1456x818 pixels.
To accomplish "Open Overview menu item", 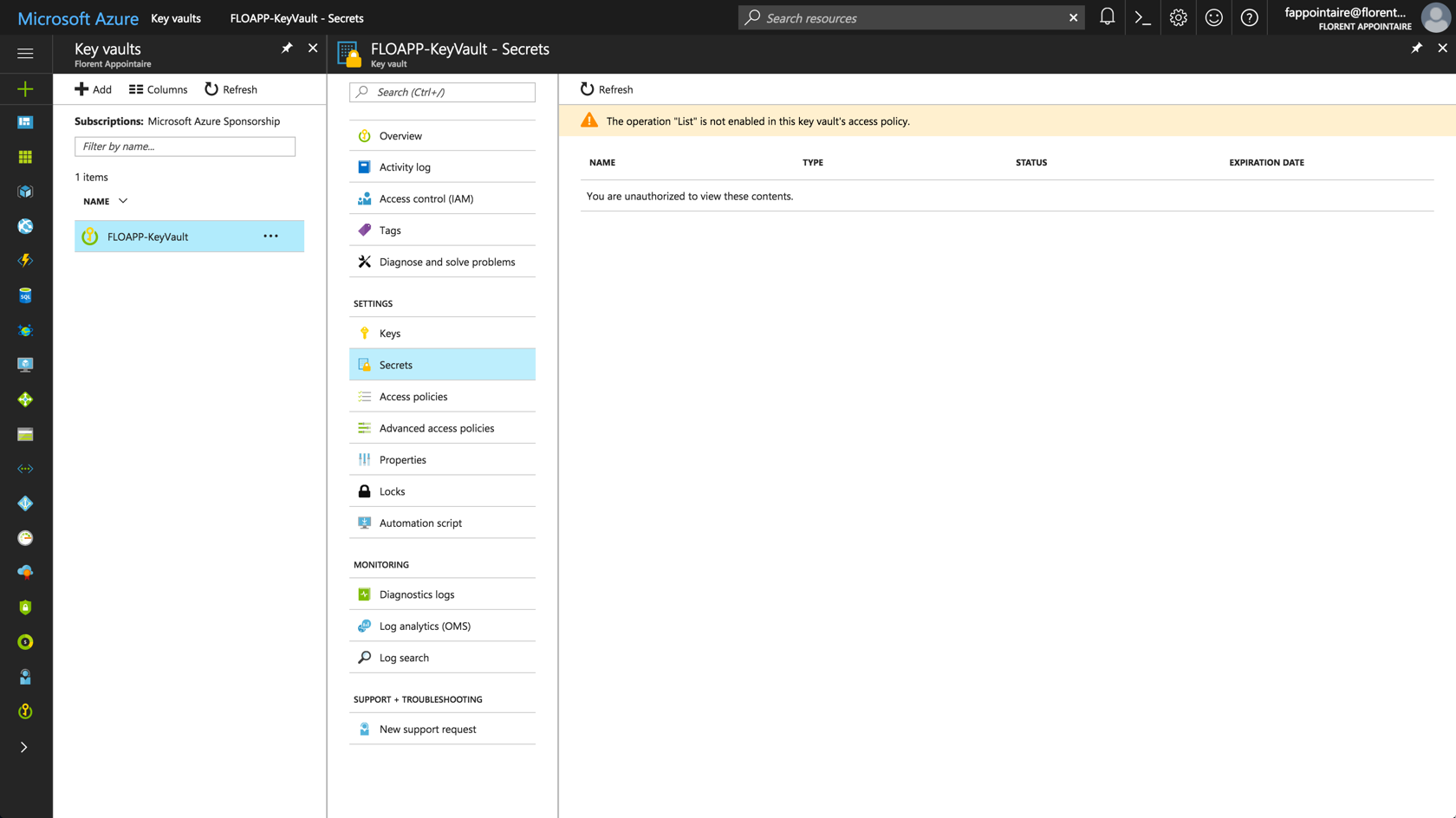I will point(442,136).
